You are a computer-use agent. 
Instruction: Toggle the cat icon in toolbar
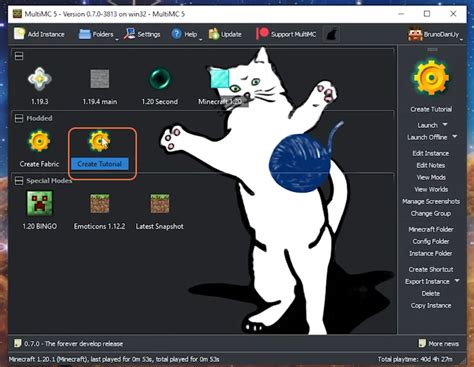click(x=331, y=34)
